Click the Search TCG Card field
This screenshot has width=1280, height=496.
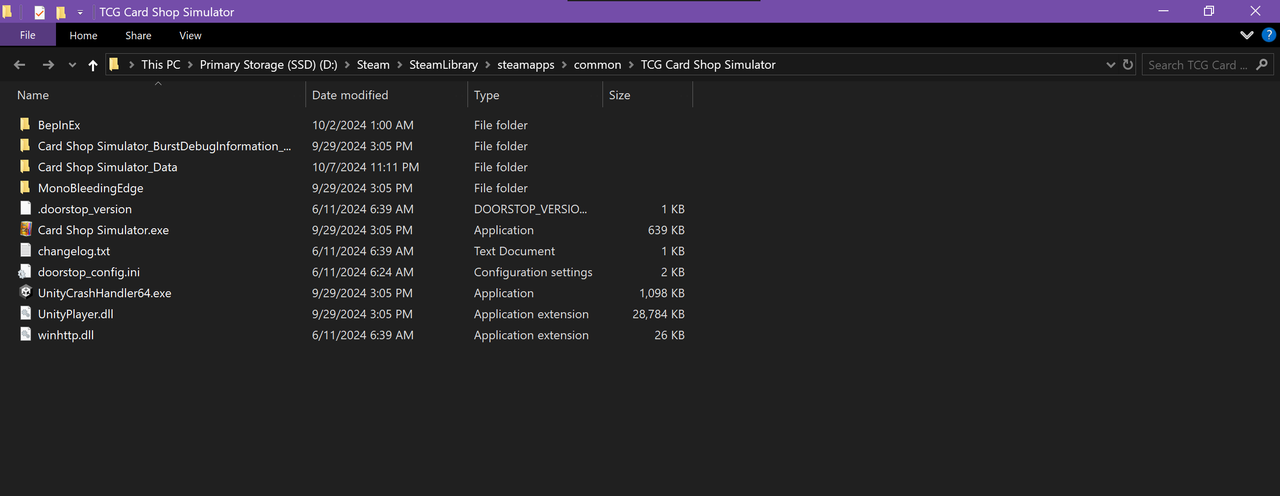point(1207,65)
